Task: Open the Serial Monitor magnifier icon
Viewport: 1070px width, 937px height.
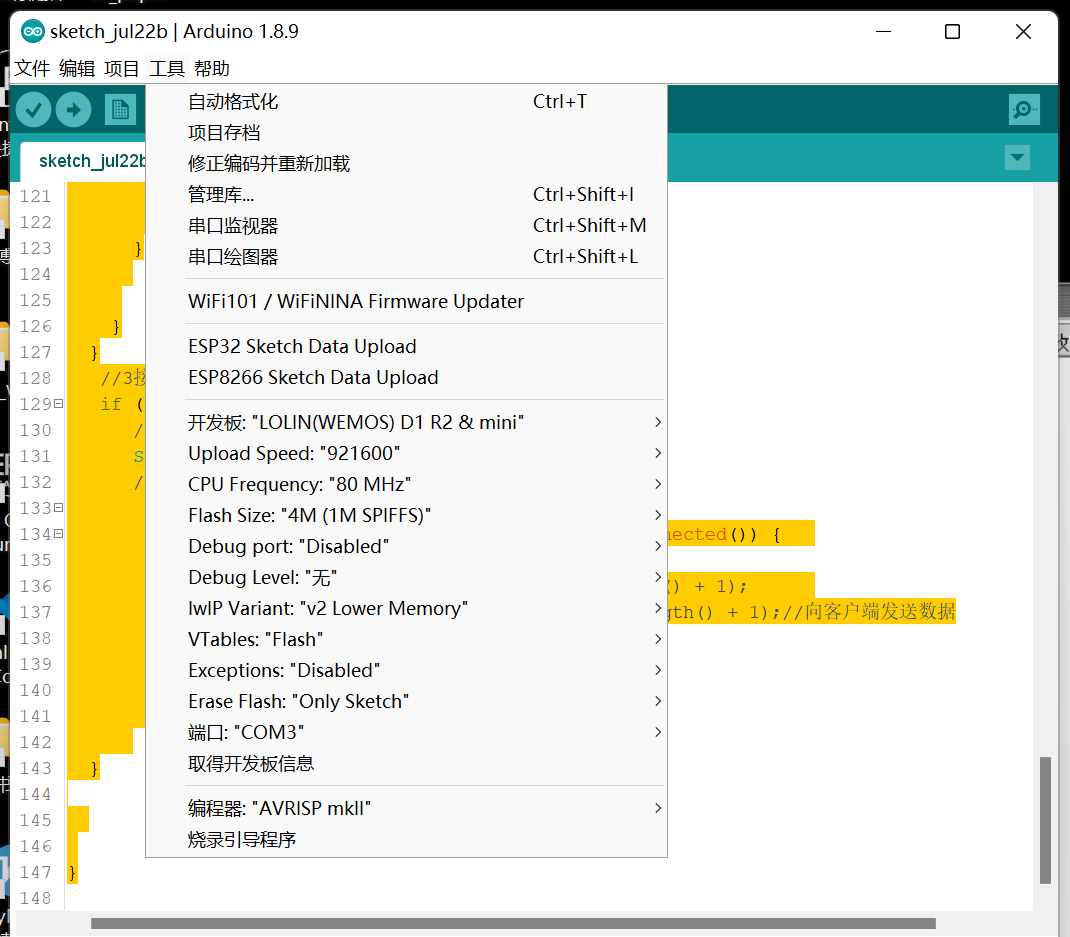Action: (1024, 109)
